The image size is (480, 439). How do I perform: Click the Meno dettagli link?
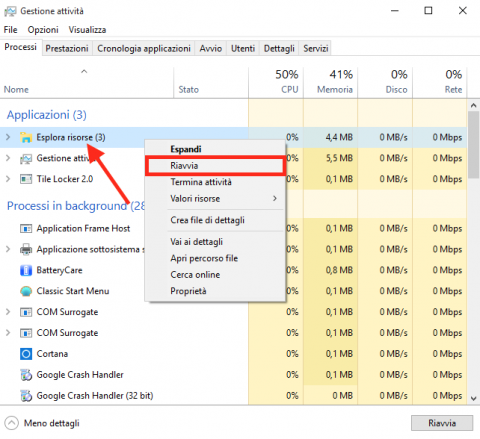tap(52, 423)
